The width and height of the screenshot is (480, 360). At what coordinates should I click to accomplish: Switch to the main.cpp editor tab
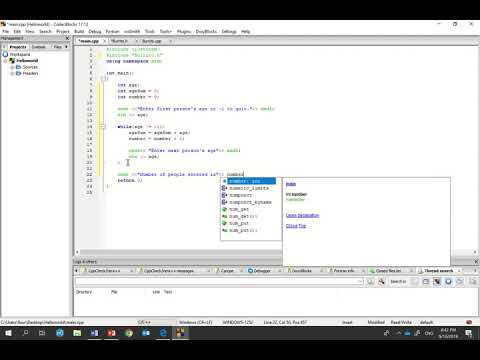pyautogui.click(x=89, y=41)
